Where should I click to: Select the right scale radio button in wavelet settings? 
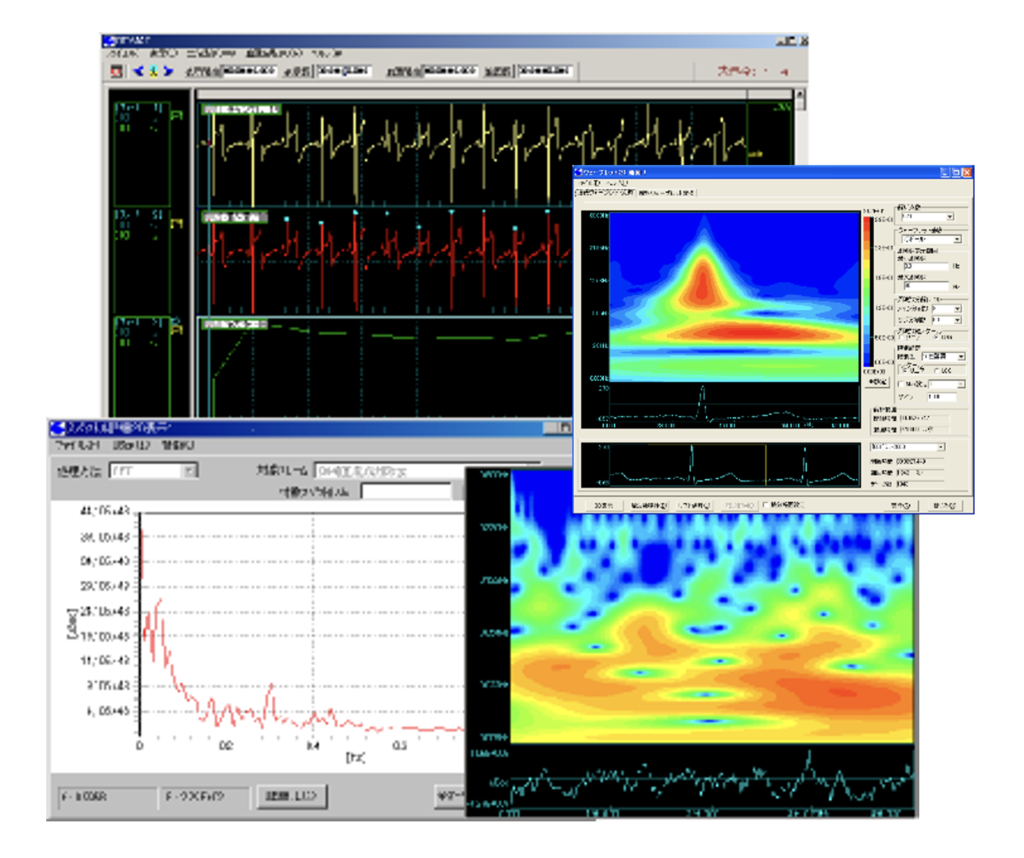point(936,370)
